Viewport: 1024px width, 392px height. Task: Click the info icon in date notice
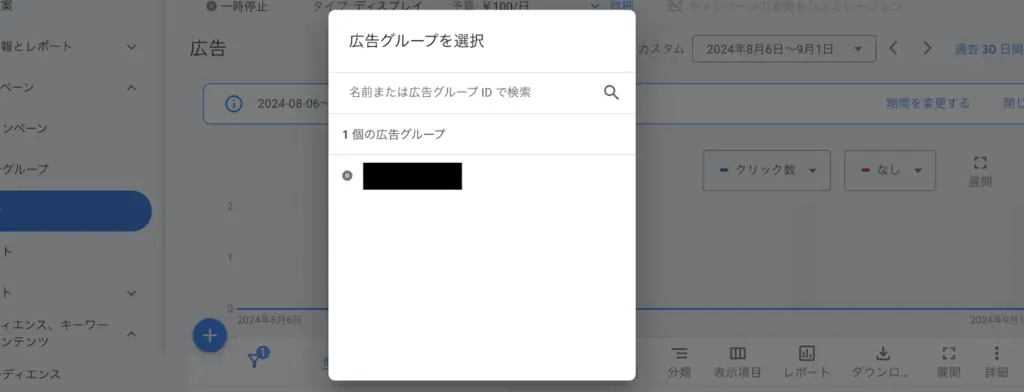233,104
